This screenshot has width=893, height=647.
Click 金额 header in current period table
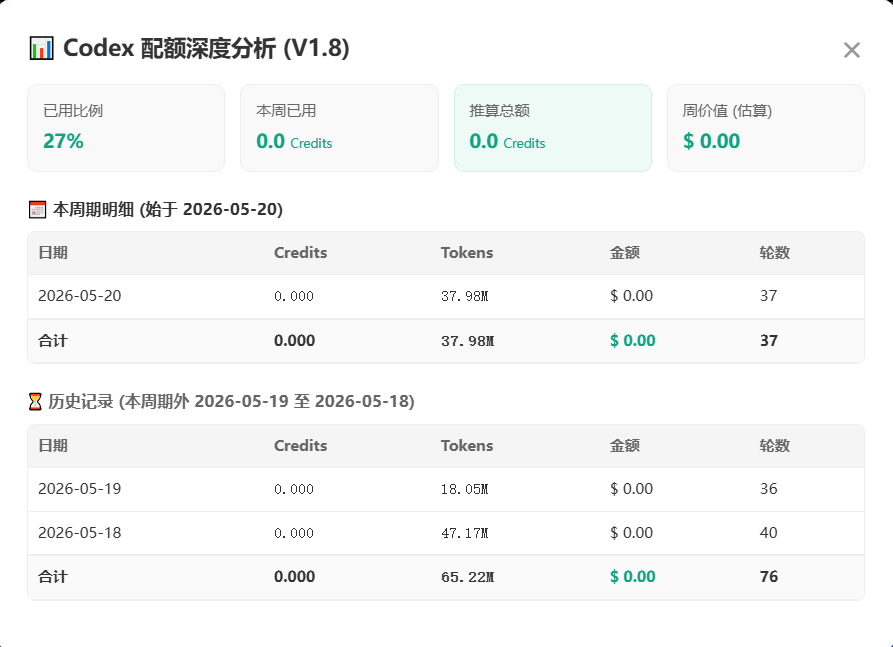[x=625, y=253]
